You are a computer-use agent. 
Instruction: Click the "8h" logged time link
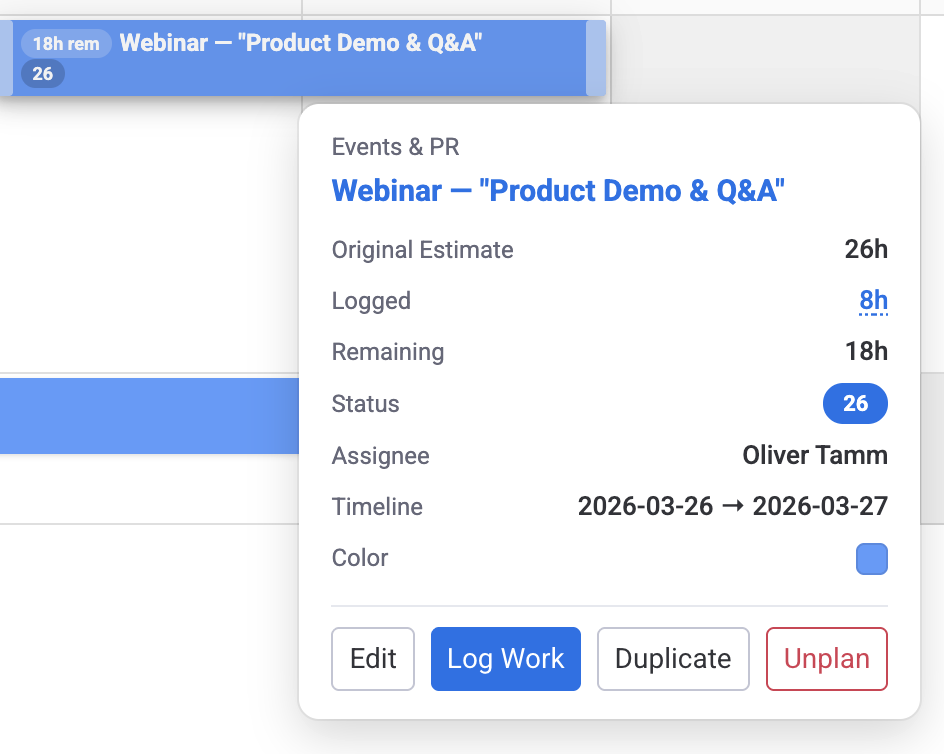coord(873,300)
